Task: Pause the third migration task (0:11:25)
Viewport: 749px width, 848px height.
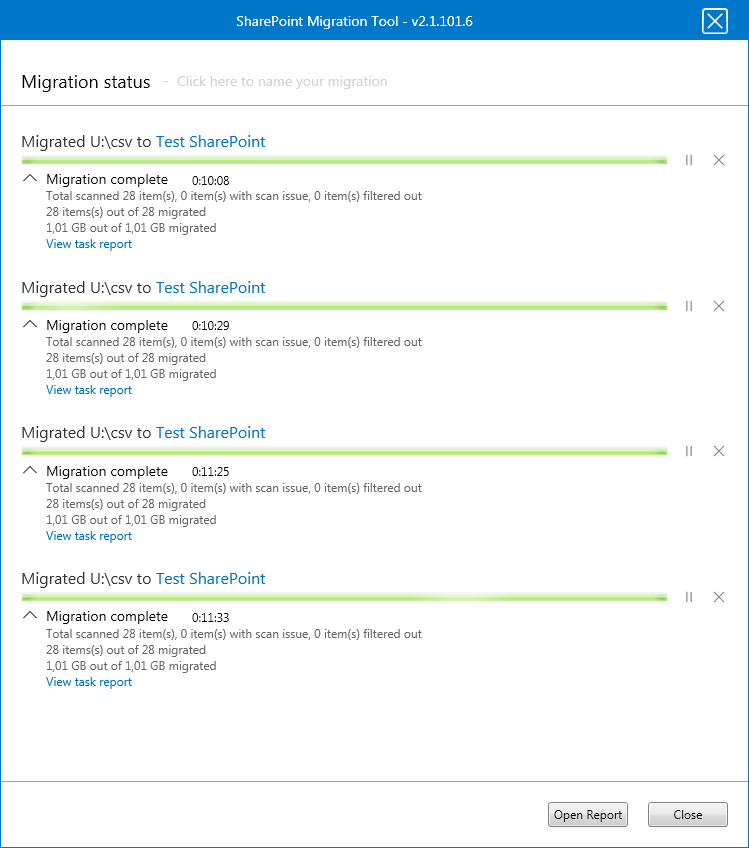Action: tap(689, 451)
